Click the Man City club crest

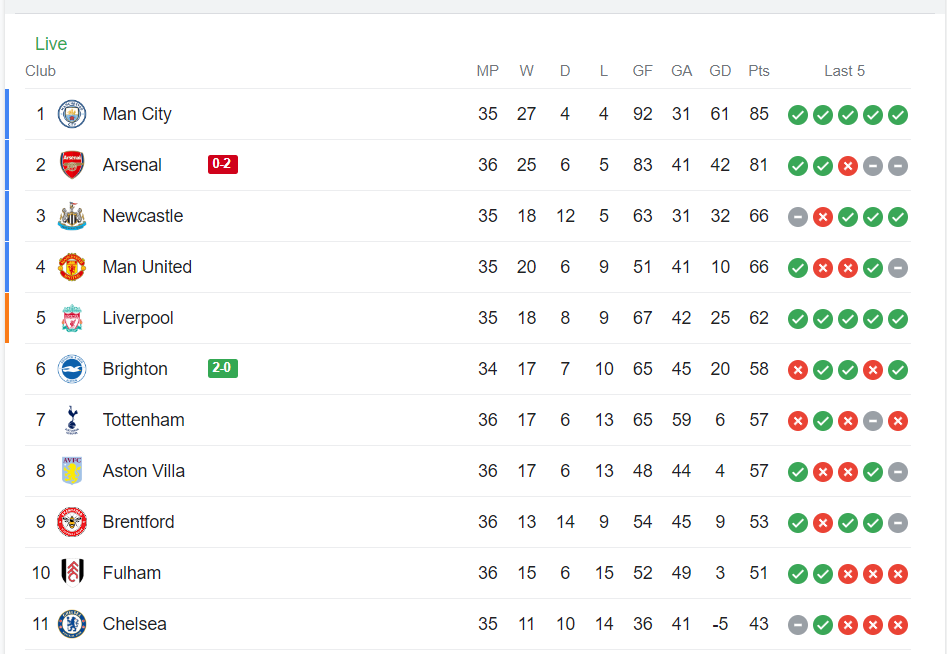[x=72, y=114]
